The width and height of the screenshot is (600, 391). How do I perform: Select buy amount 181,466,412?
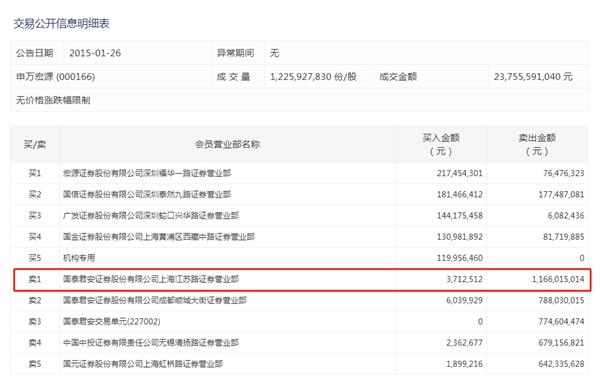point(460,194)
